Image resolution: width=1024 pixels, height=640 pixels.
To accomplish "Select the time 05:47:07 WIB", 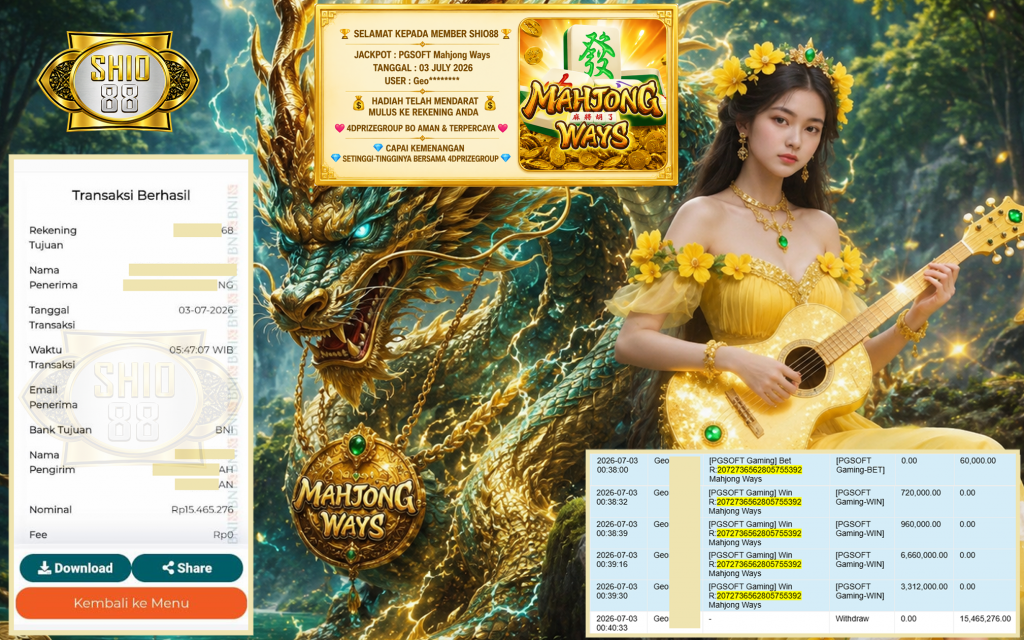I will coord(201,350).
